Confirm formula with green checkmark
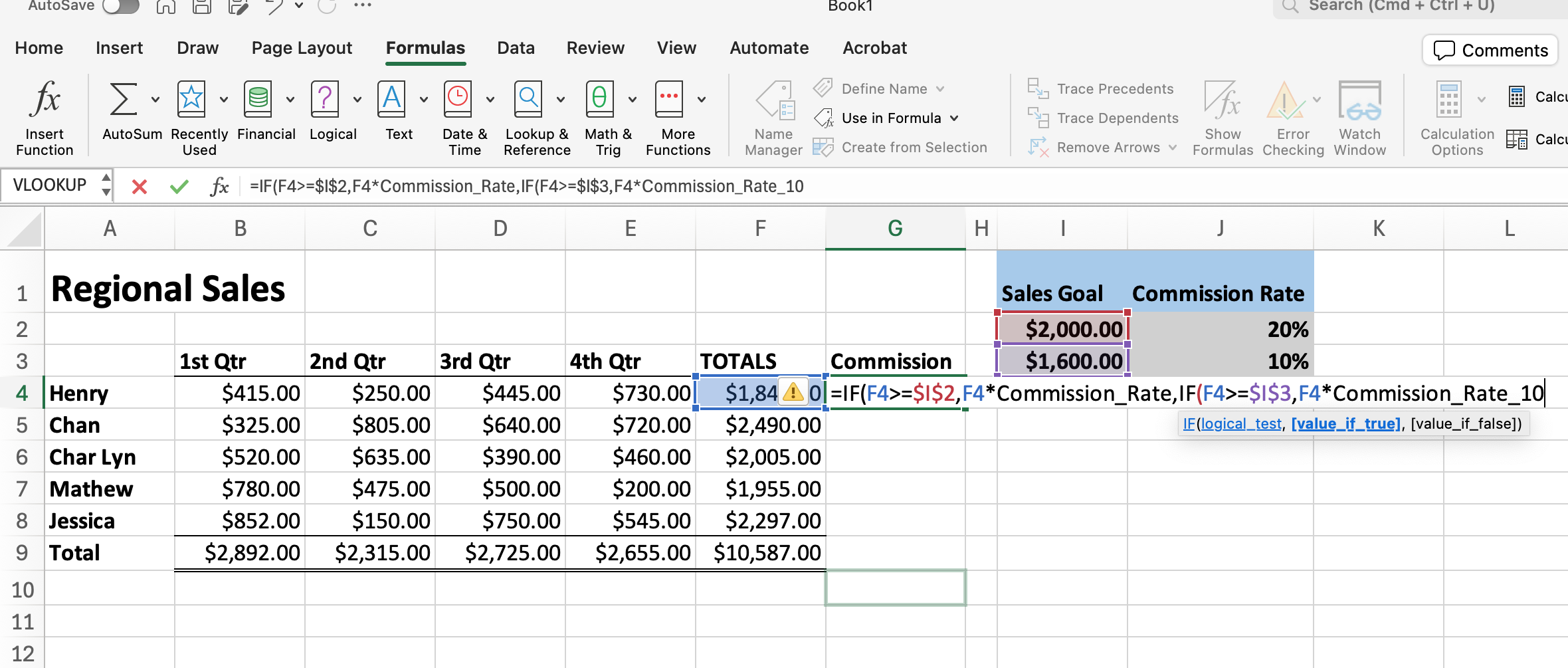This screenshot has height=668, width=1568. [x=179, y=187]
